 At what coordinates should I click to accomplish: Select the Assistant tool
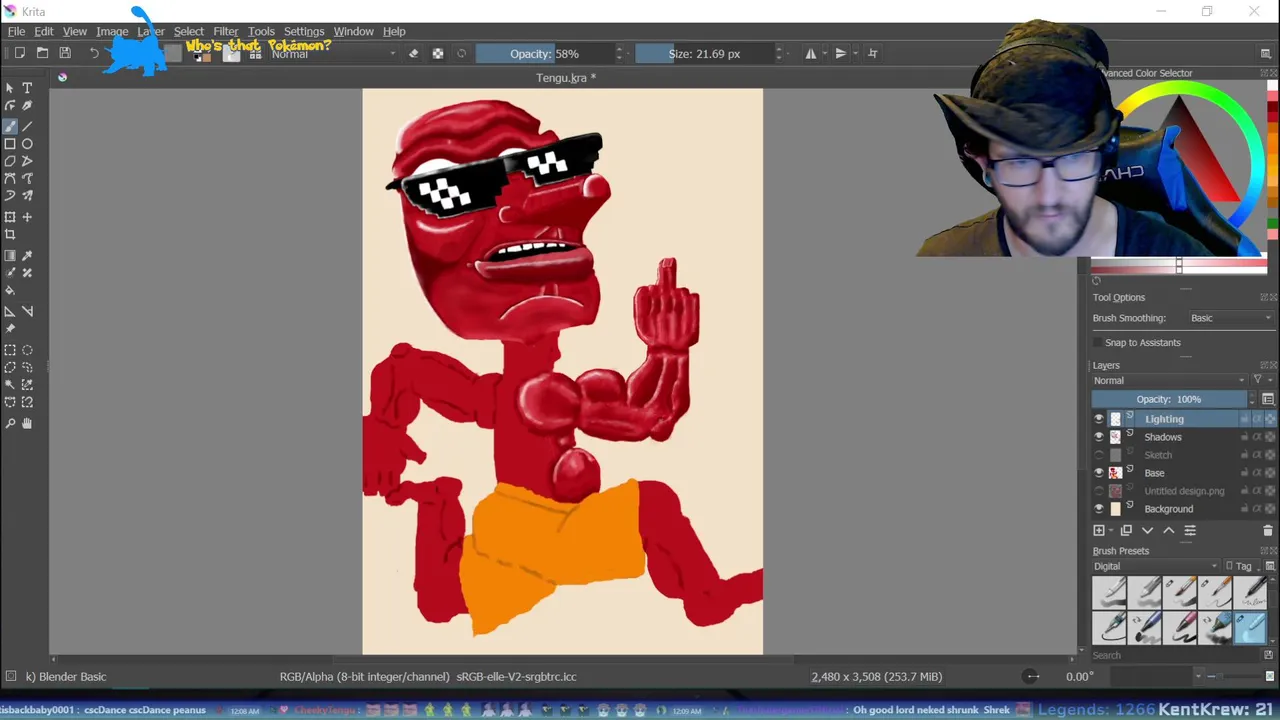pos(10,311)
